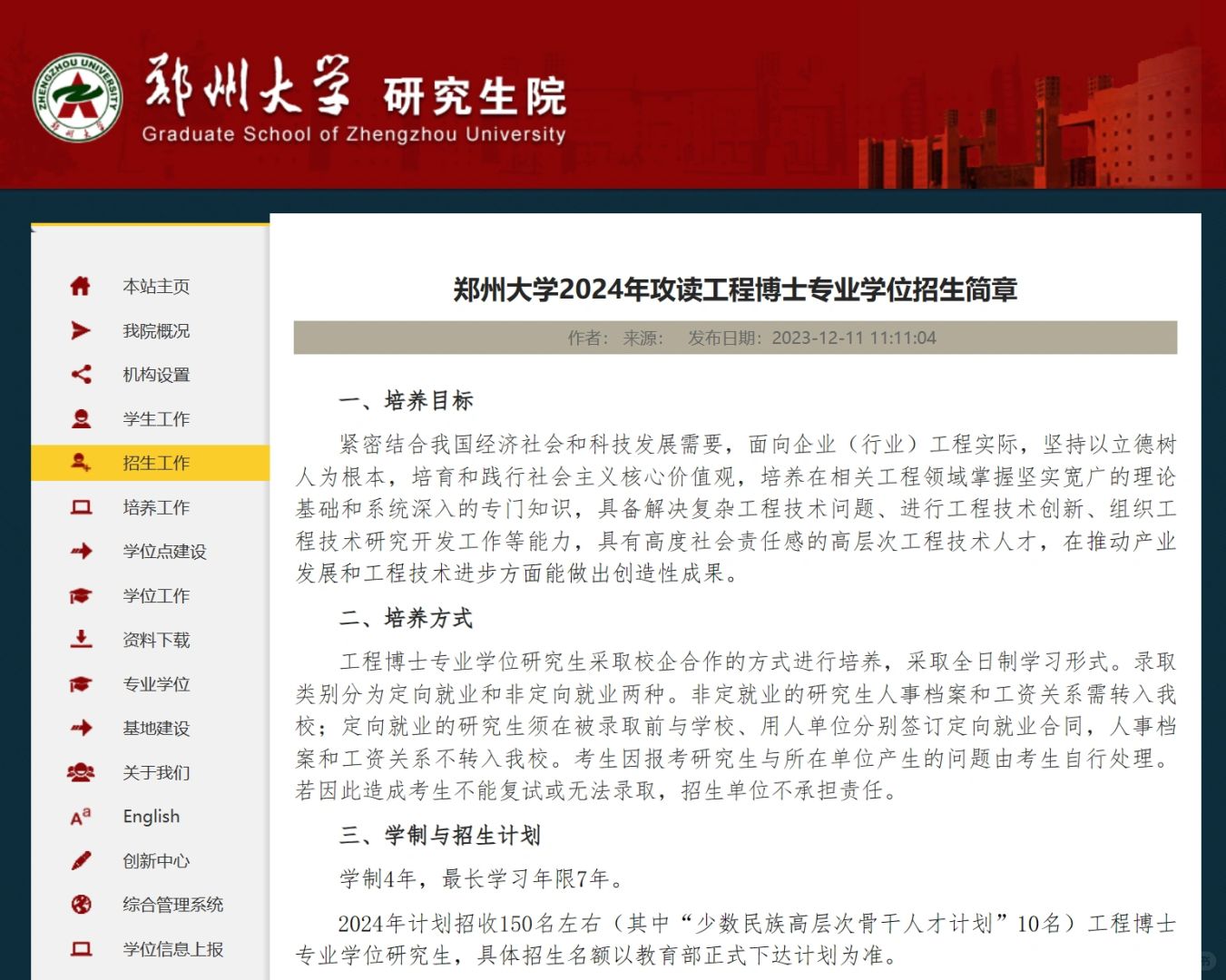Image resolution: width=1226 pixels, height=980 pixels.
Task: Click the heading 二、培养方式
Action: (x=407, y=619)
